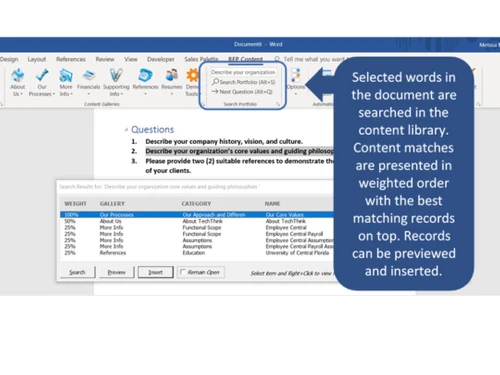This screenshot has width=500, height=375.
Task: Click the WEIGHT column header
Action: tap(75, 203)
